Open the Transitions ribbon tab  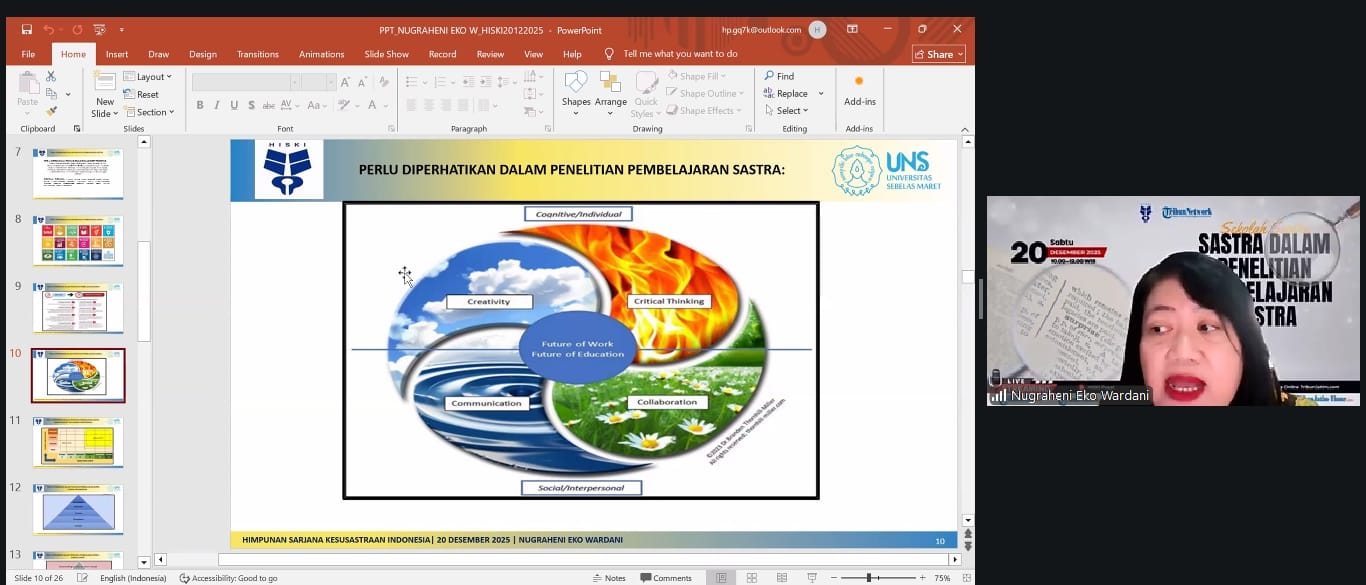point(259,54)
